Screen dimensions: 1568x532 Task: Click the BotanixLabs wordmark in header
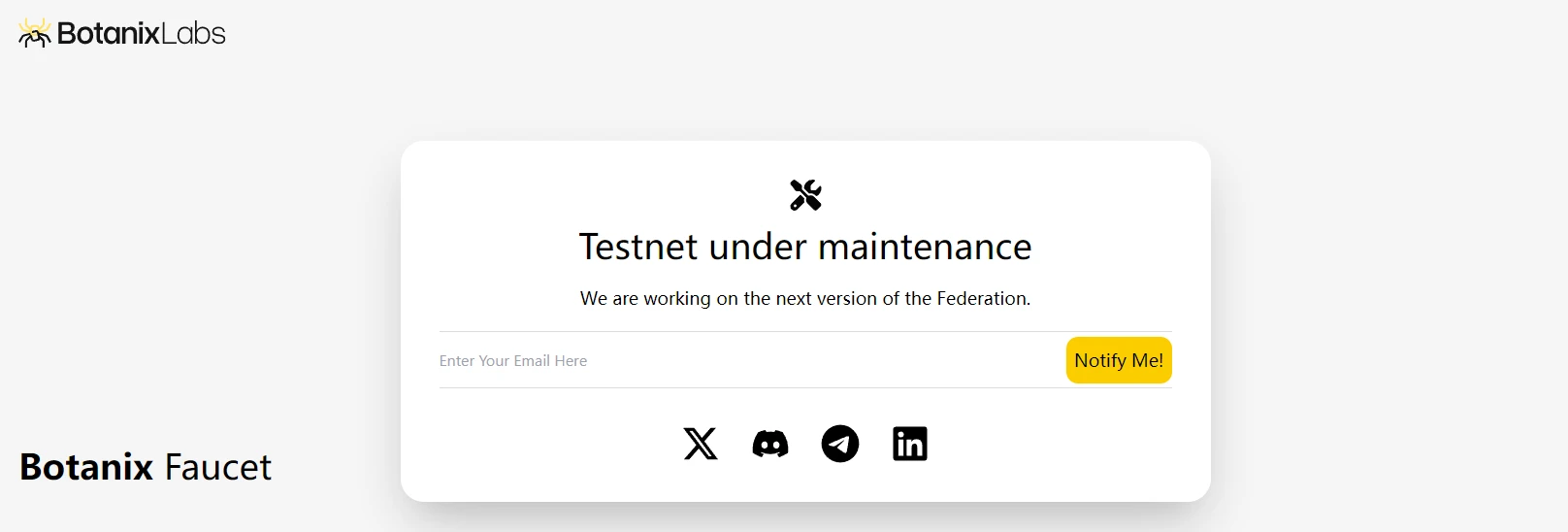click(x=142, y=34)
